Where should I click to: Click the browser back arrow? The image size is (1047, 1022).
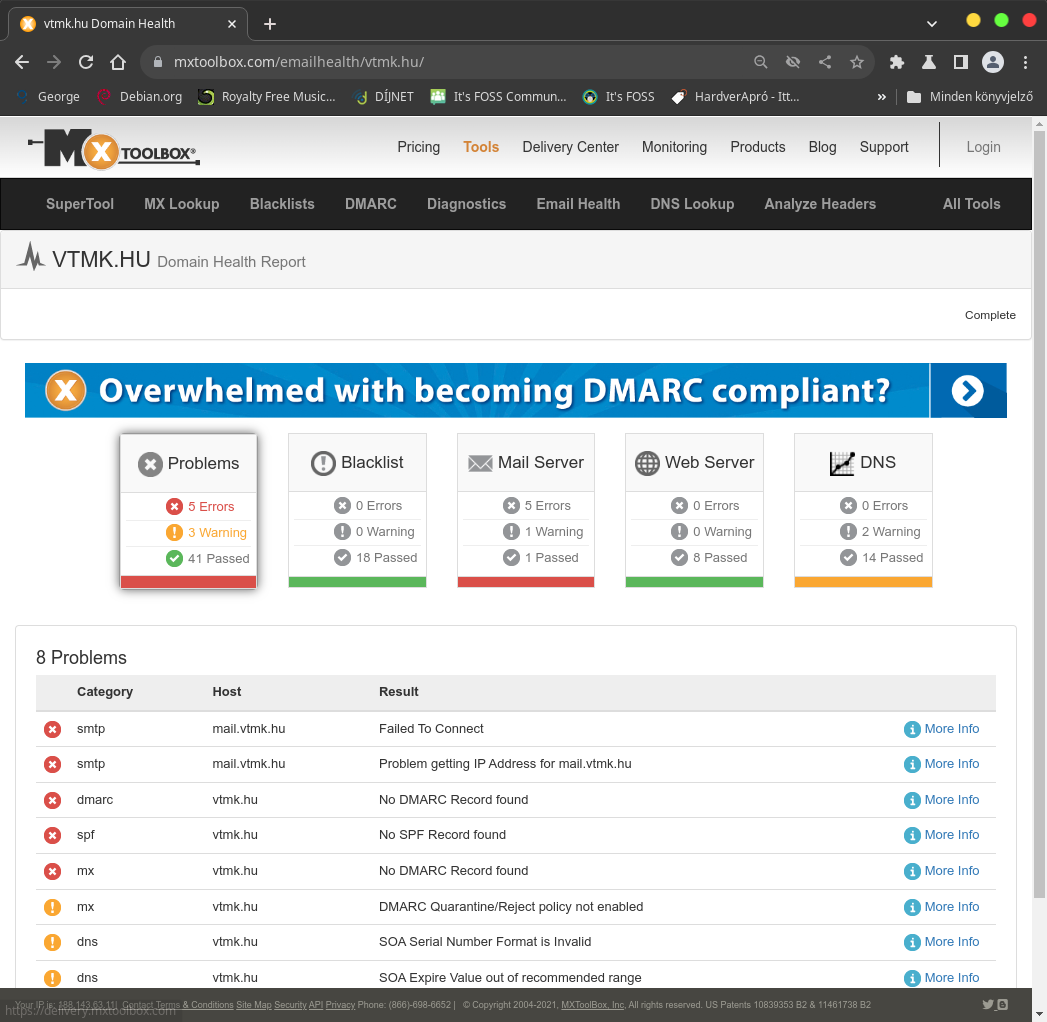tap(22, 62)
